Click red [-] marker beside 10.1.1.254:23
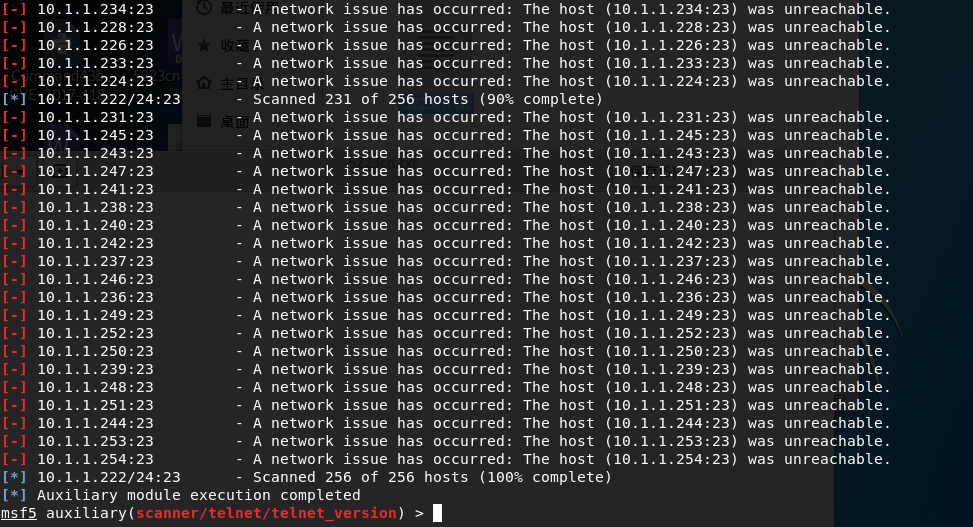 (14, 459)
